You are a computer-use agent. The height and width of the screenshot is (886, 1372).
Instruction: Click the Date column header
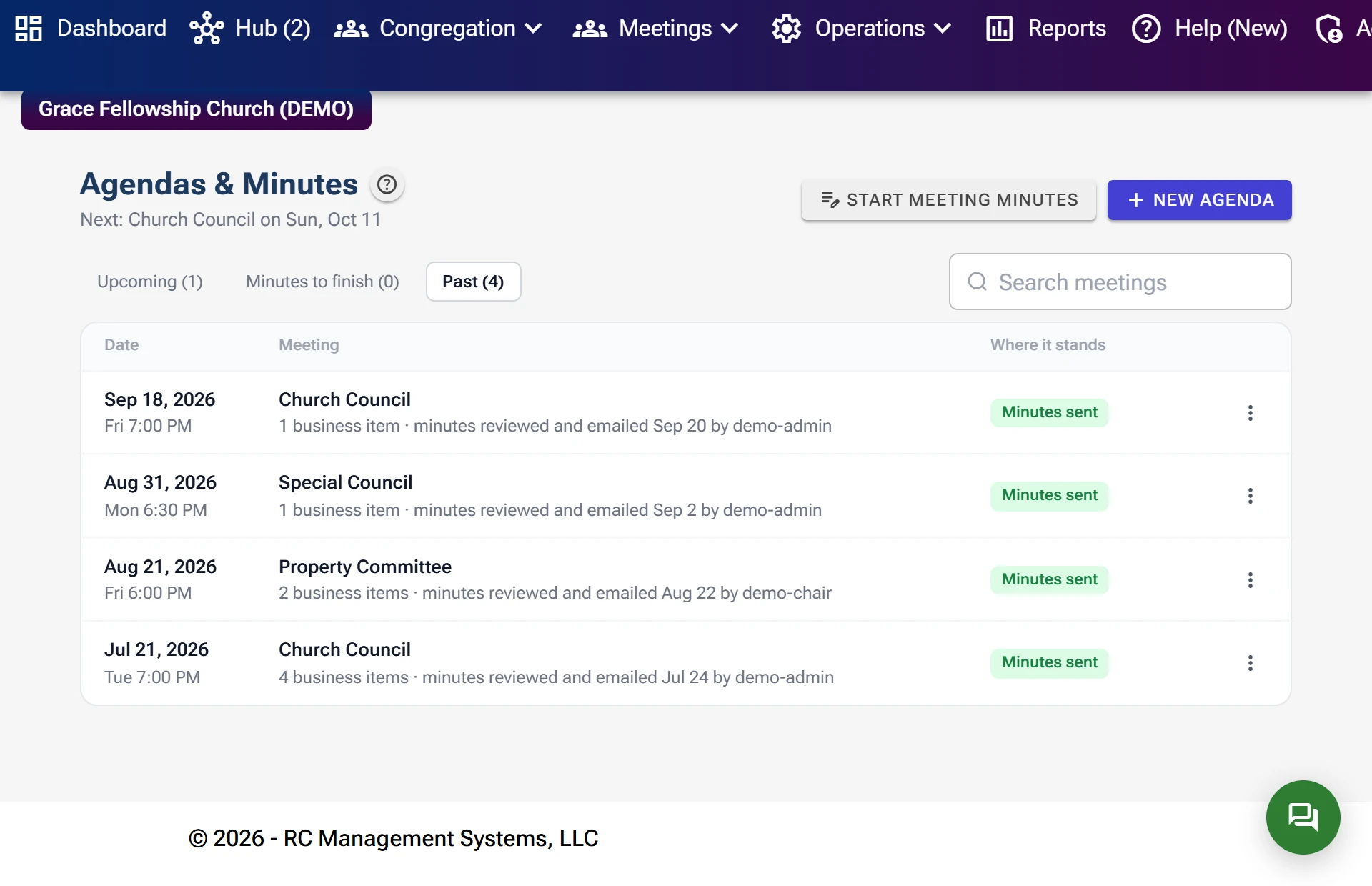point(121,345)
